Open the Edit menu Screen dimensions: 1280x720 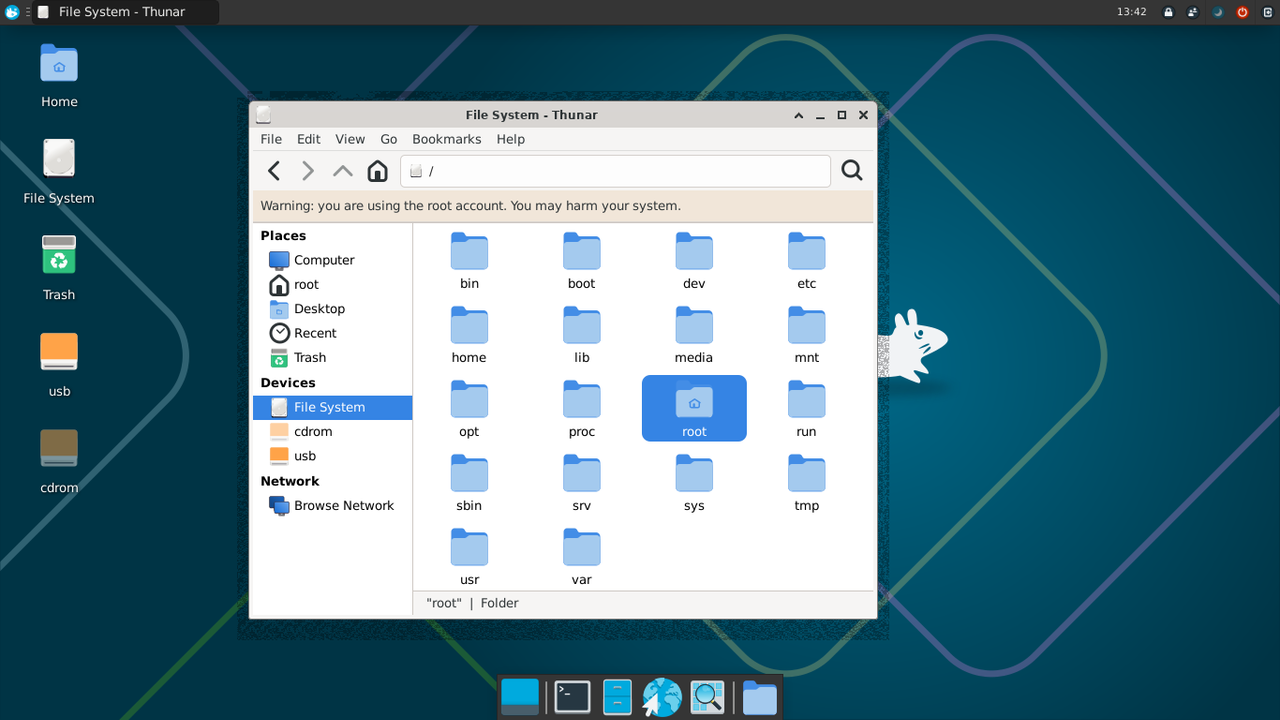tap(309, 139)
